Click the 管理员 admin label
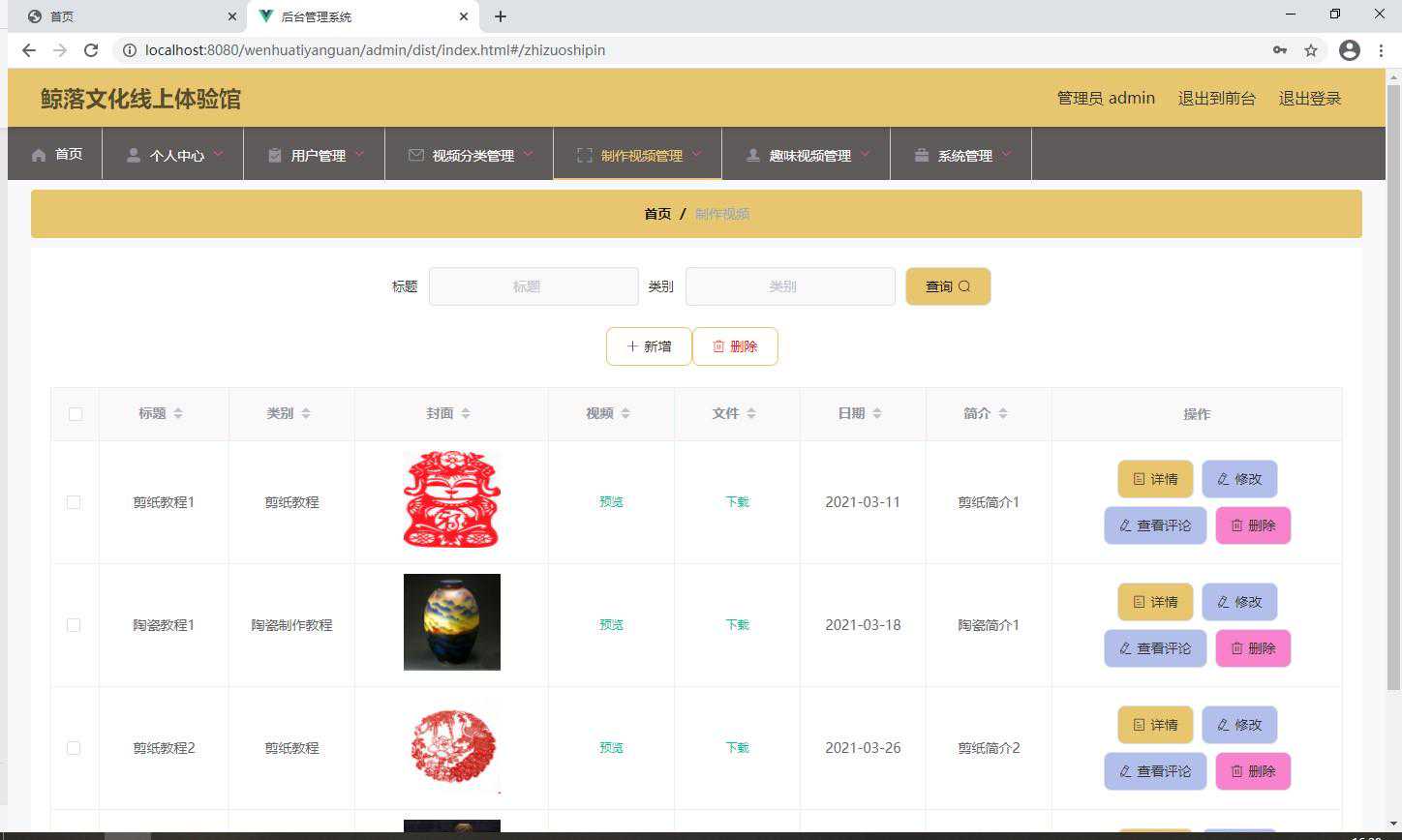Image resolution: width=1402 pixels, height=840 pixels. click(1106, 98)
